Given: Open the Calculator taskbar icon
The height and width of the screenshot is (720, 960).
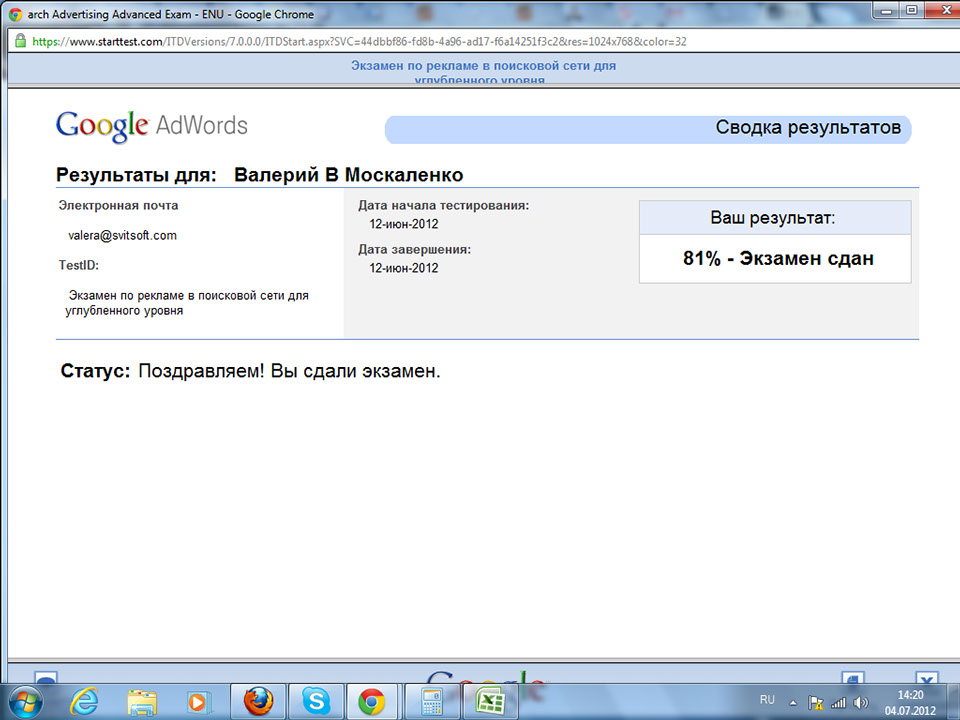Looking at the screenshot, I should click(432, 702).
